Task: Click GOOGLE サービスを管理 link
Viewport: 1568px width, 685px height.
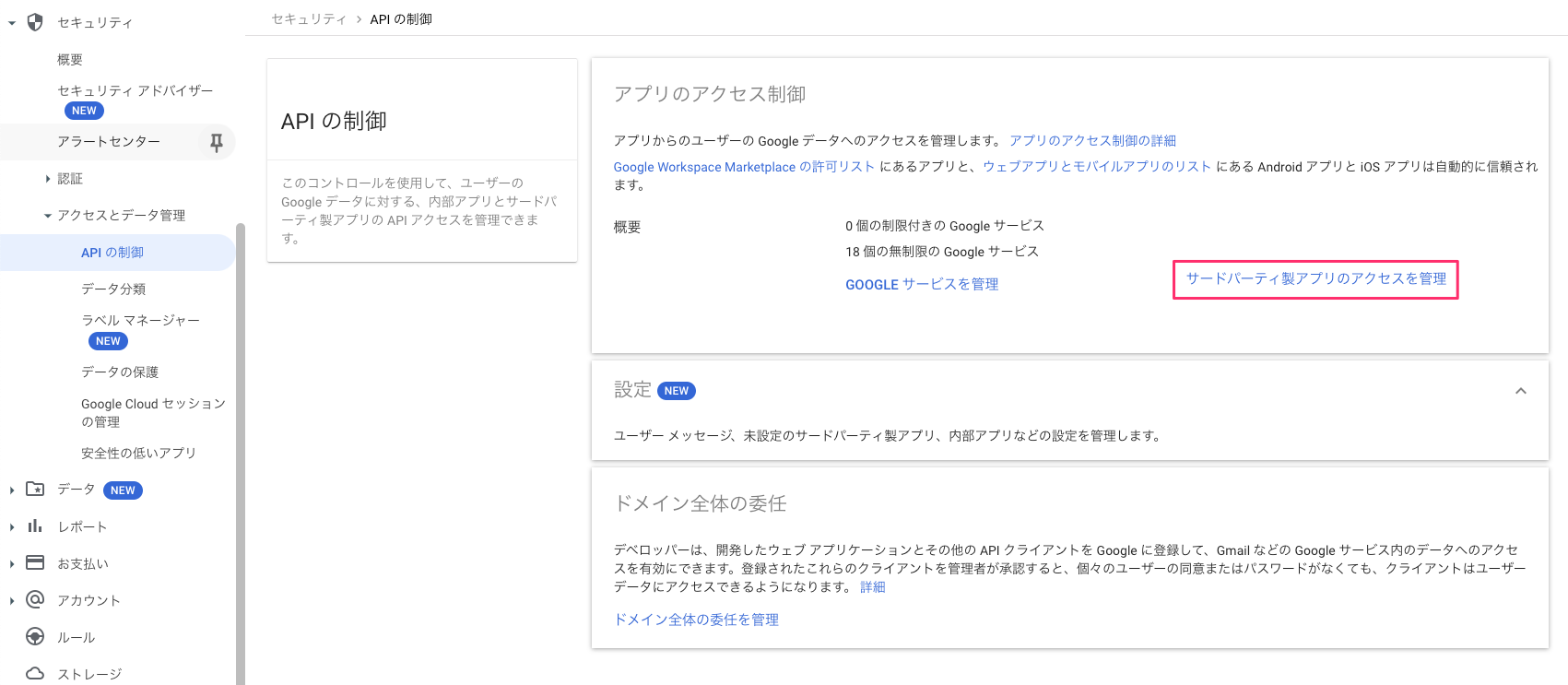Action: (922, 284)
